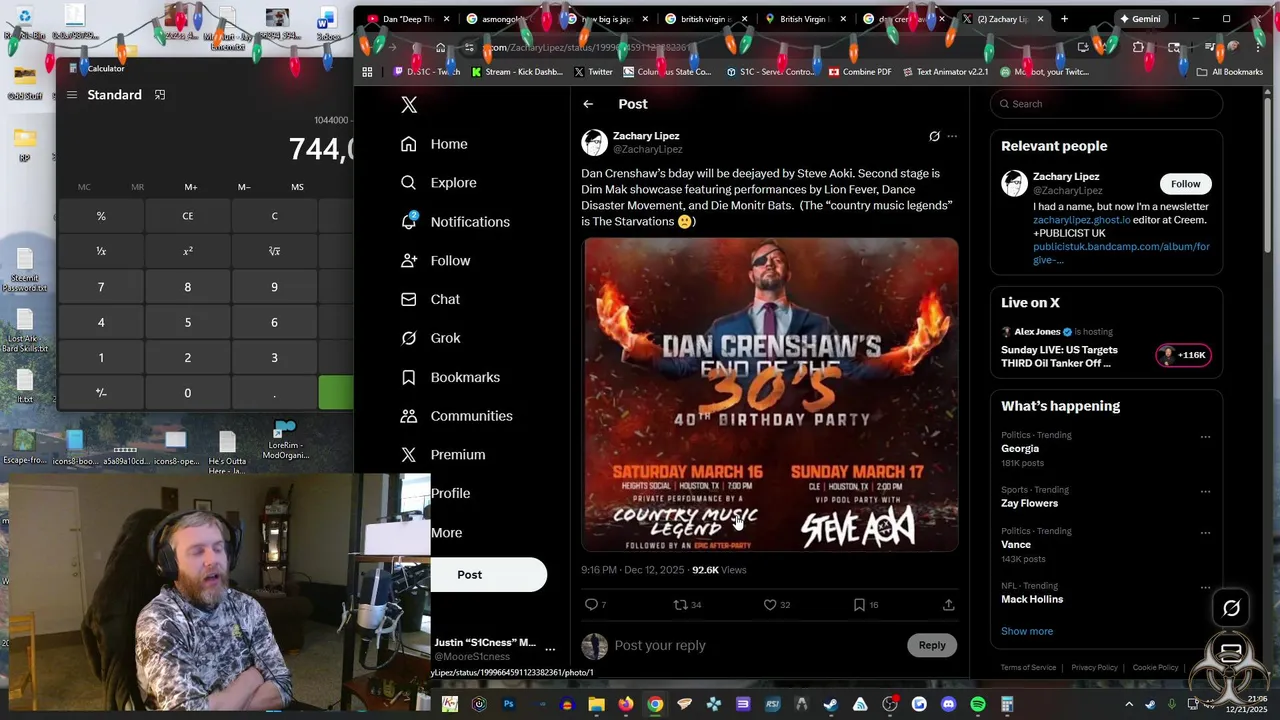Open More options for Vance trend
The height and width of the screenshot is (720, 1280).
(x=1205, y=533)
